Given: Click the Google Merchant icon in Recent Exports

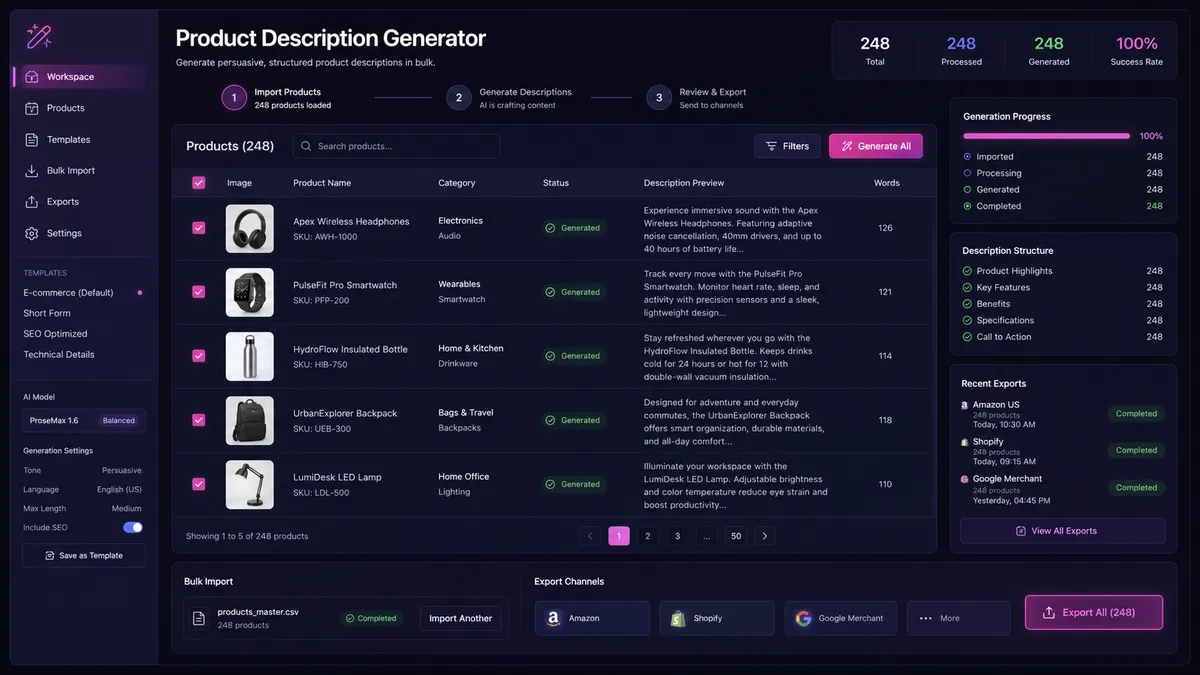Looking at the screenshot, I should tap(965, 479).
